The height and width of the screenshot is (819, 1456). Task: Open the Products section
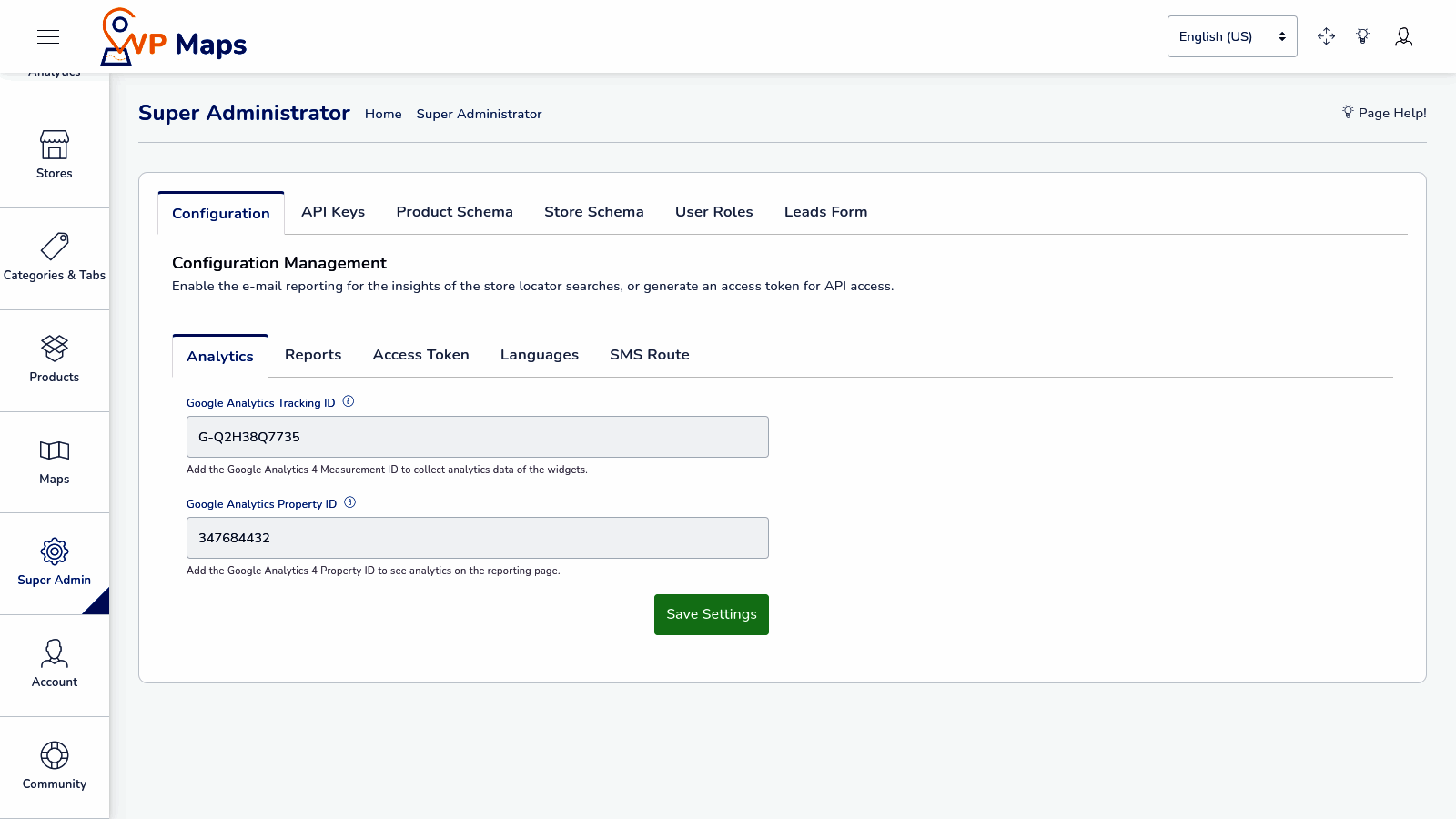55,360
